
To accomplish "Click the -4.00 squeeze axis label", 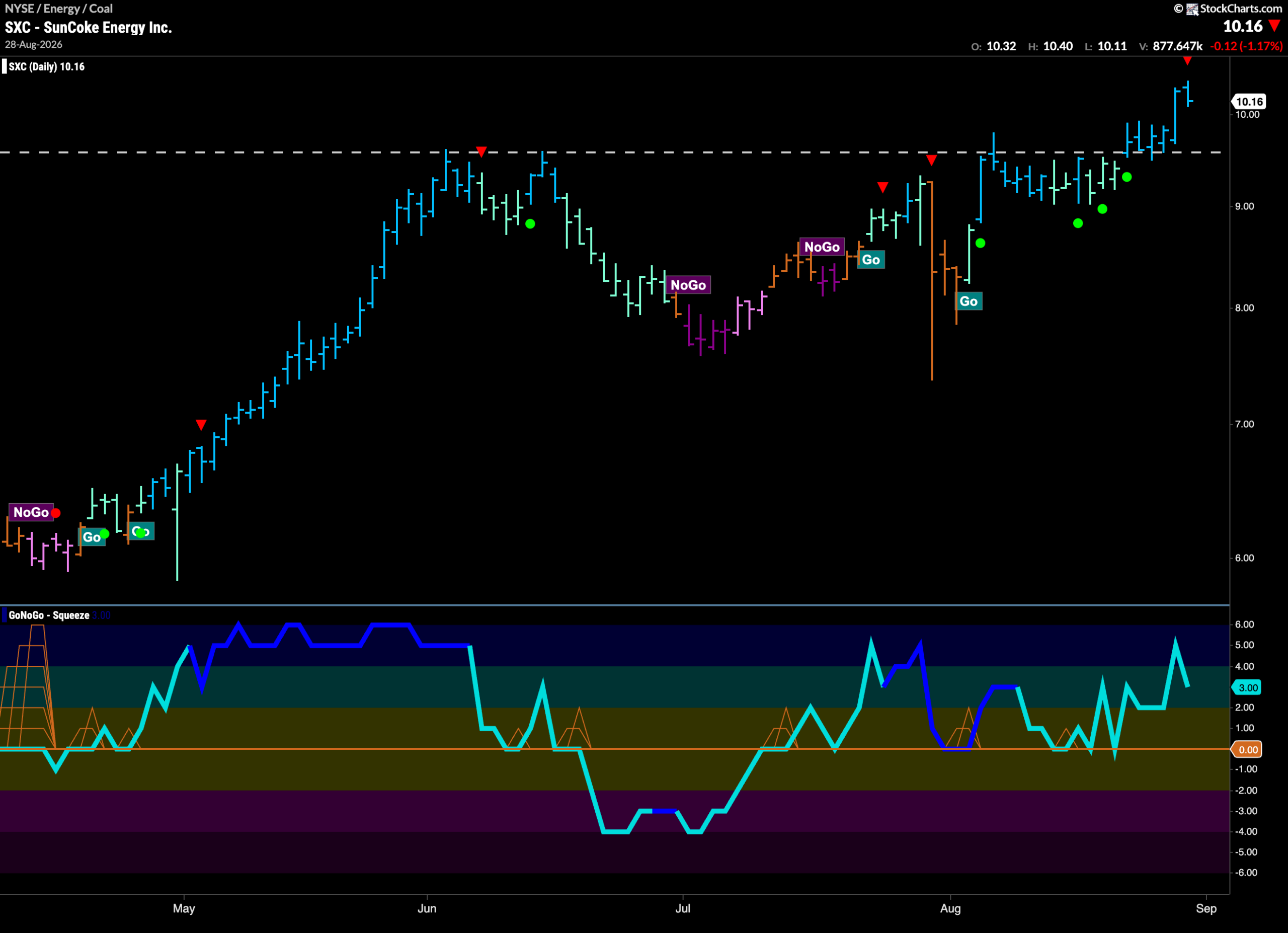I will coord(1246,832).
